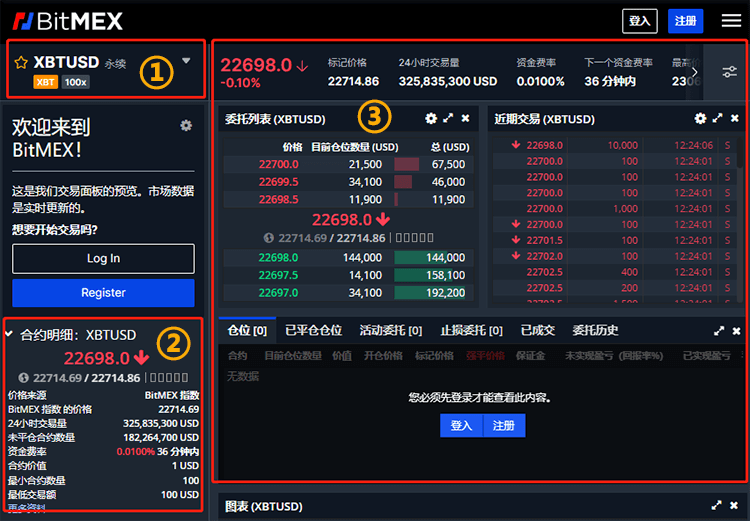Click ask price 22700.0 in order book
Viewport: 750px width, 521px height.
tap(278, 165)
